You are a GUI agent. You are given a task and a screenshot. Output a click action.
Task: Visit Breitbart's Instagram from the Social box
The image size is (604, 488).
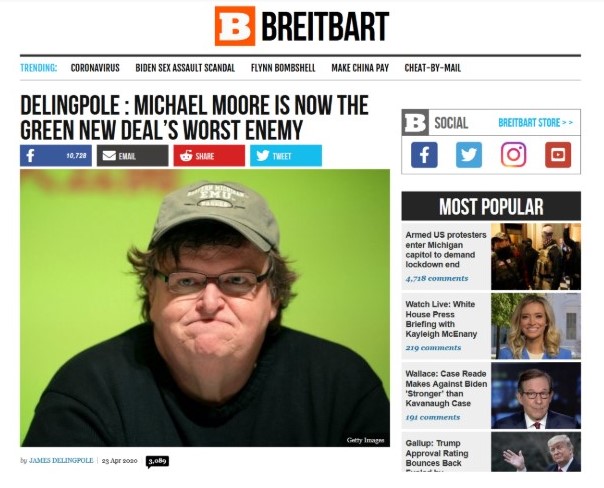coord(513,155)
